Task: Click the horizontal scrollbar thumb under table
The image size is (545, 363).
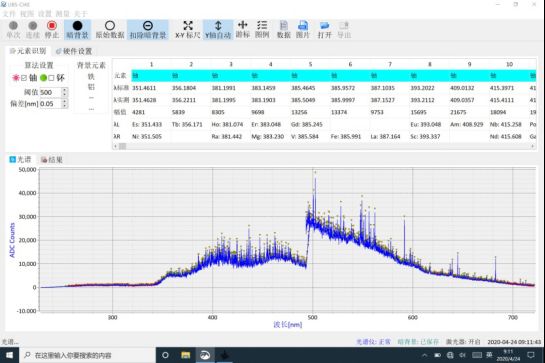Action: coord(123,146)
